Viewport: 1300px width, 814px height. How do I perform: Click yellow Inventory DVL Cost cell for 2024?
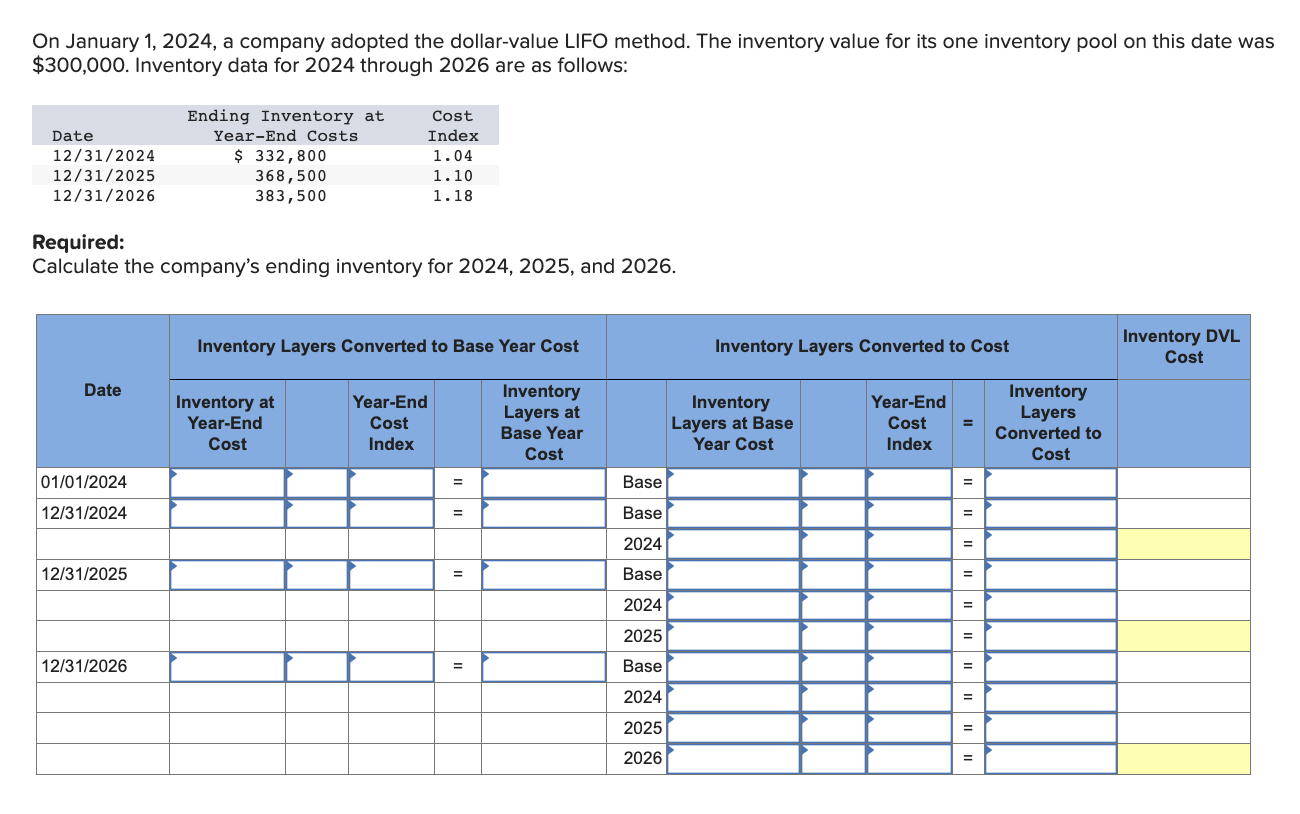1184,544
